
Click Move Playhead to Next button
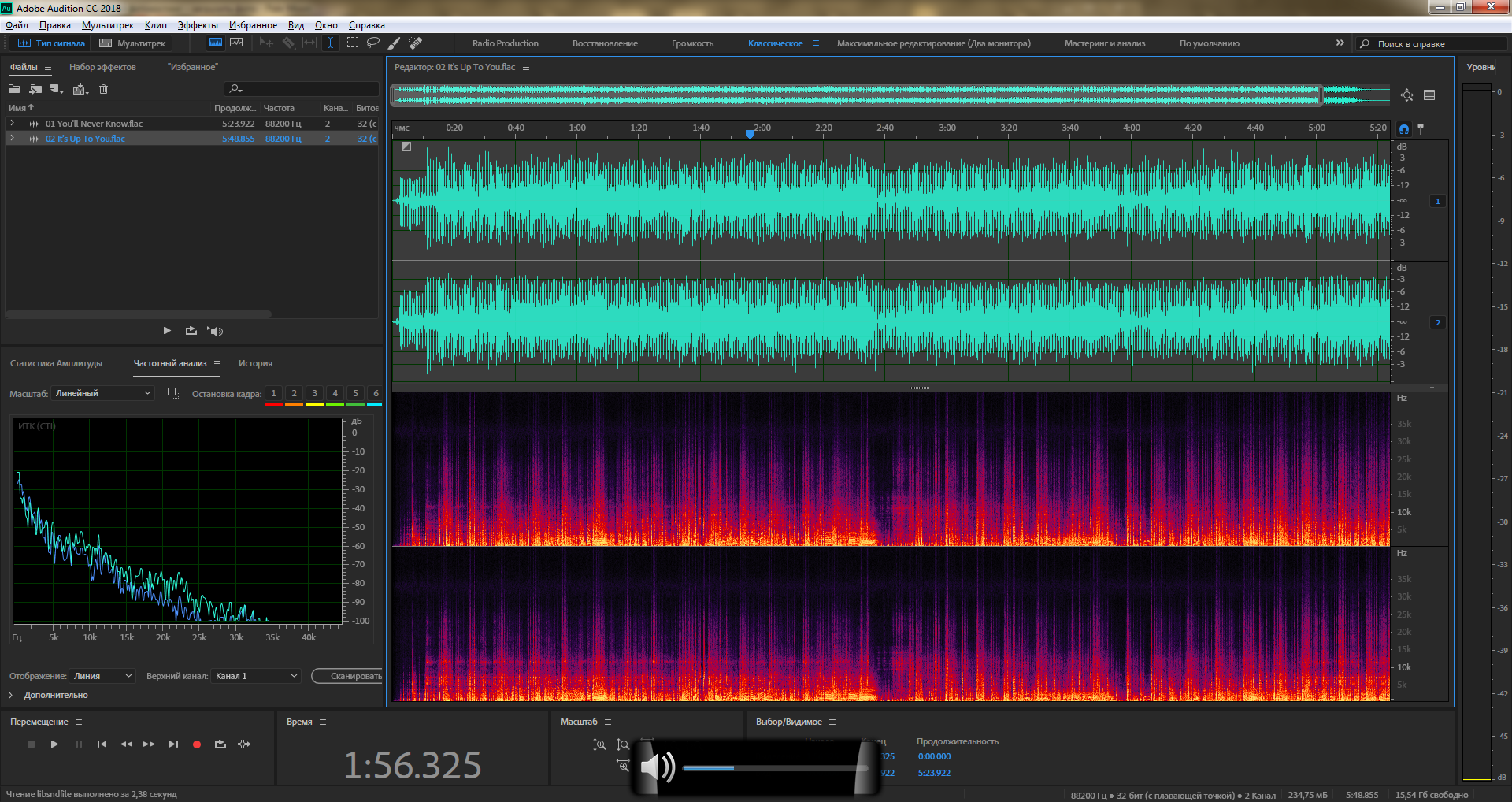[x=173, y=744]
